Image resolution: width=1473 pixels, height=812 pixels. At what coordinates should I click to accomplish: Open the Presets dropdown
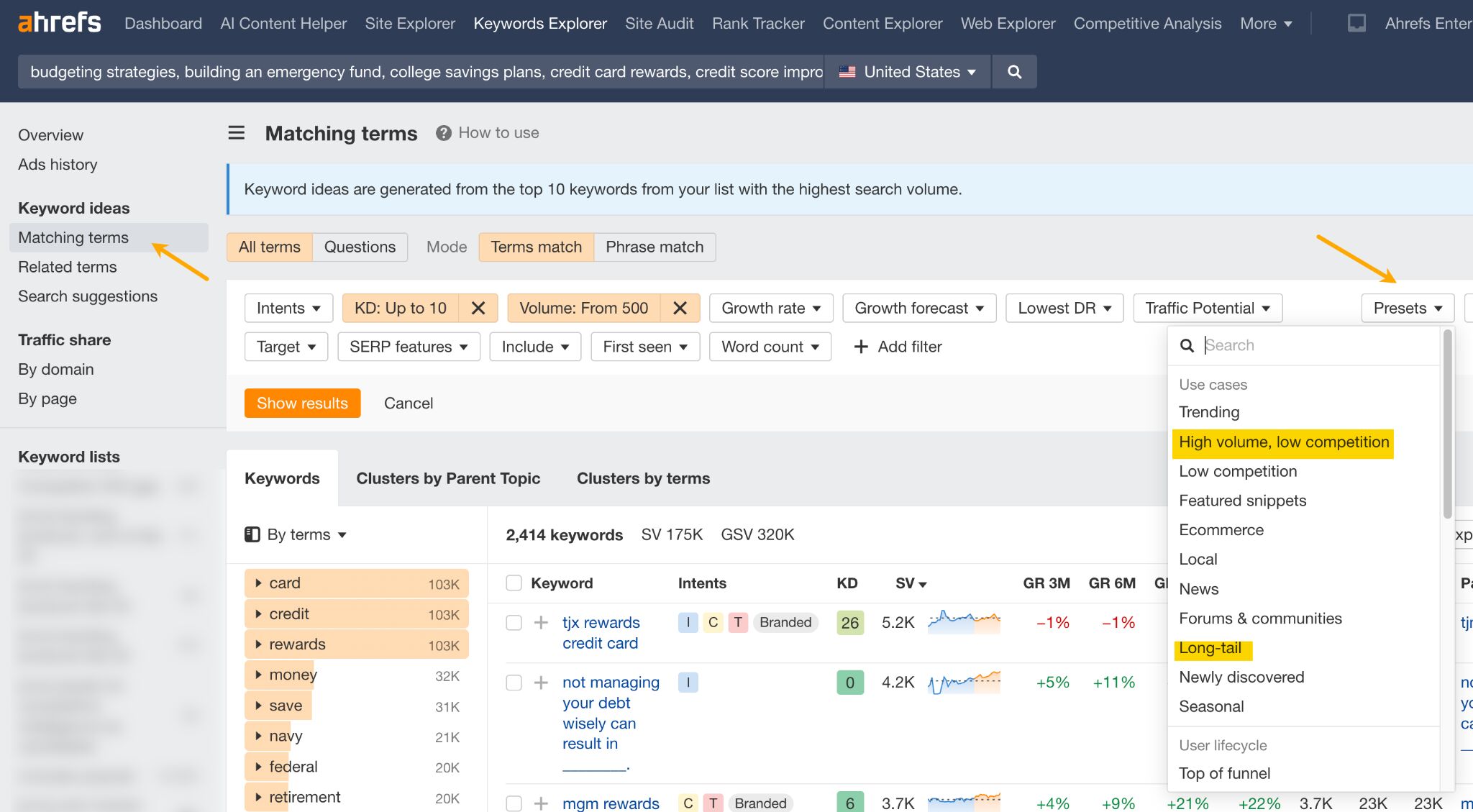point(1406,308)
